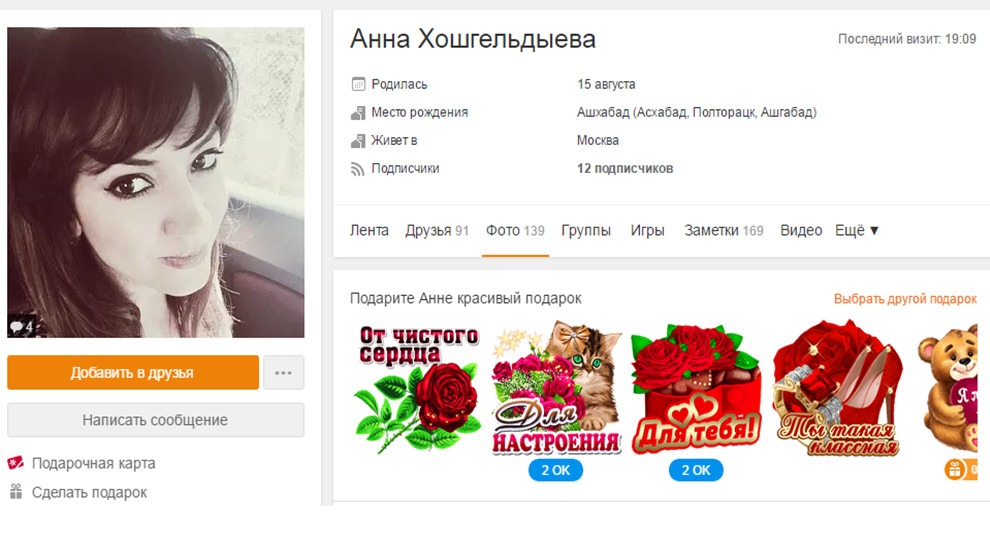The width and height of the screenshot is (990, 551).
Task: Open the Выбрать другой подарок link
Action: point(905,299)
